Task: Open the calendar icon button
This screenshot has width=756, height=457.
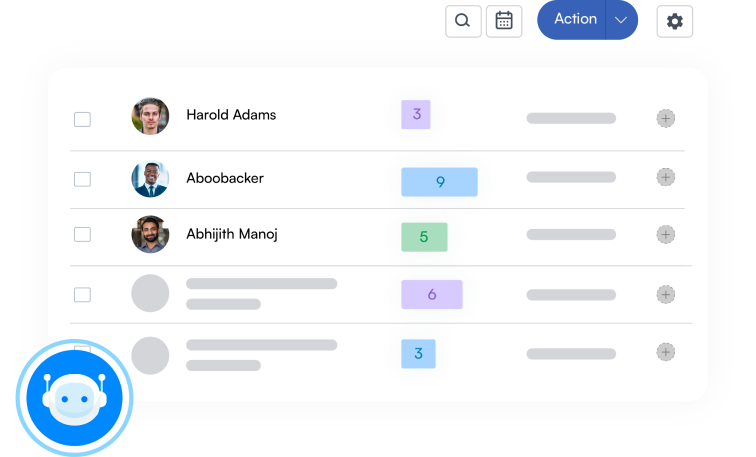Action: (504, 21)
